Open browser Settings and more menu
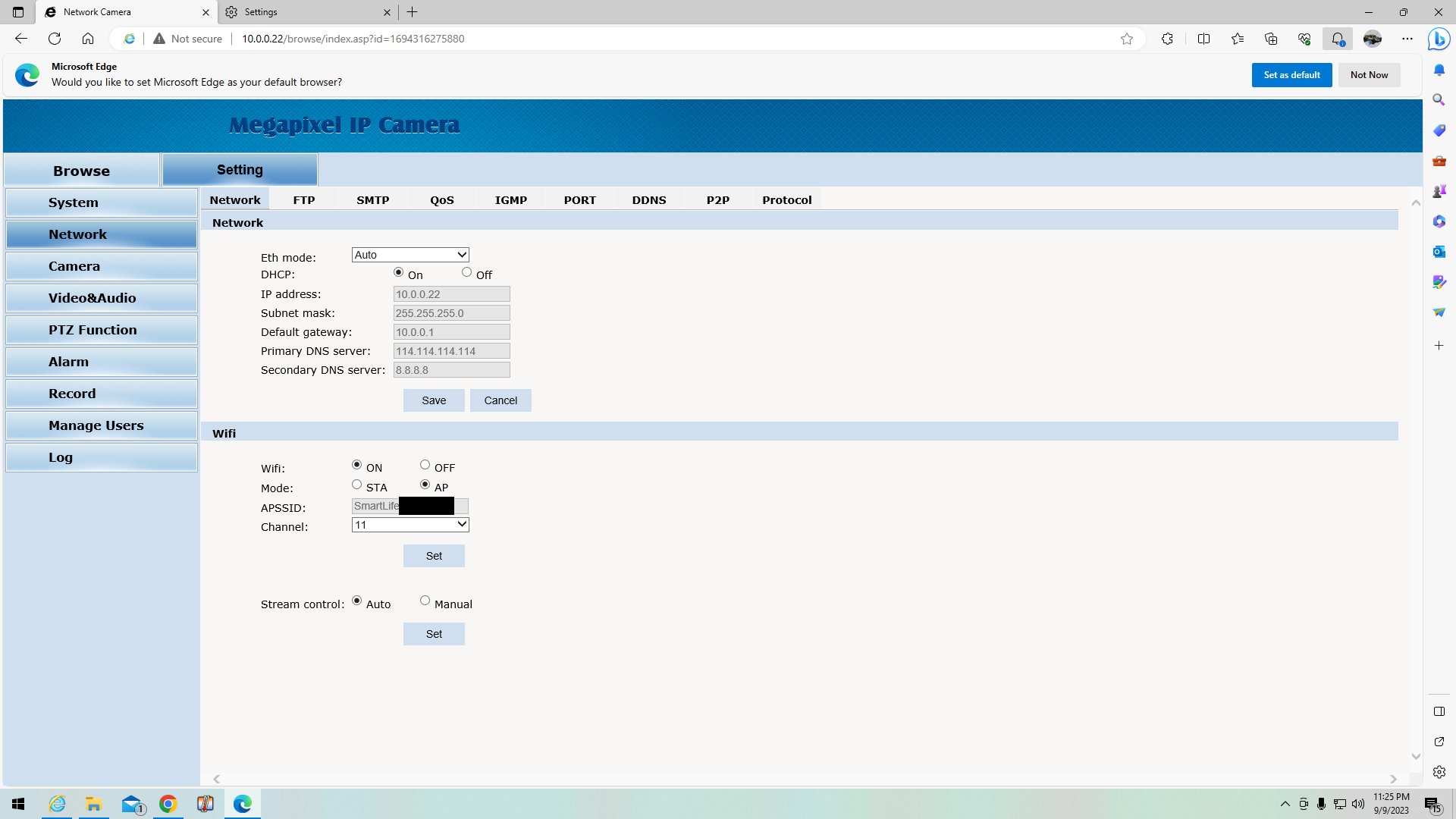Viewport: 1456px width, 819px height. pos(1407,39)
